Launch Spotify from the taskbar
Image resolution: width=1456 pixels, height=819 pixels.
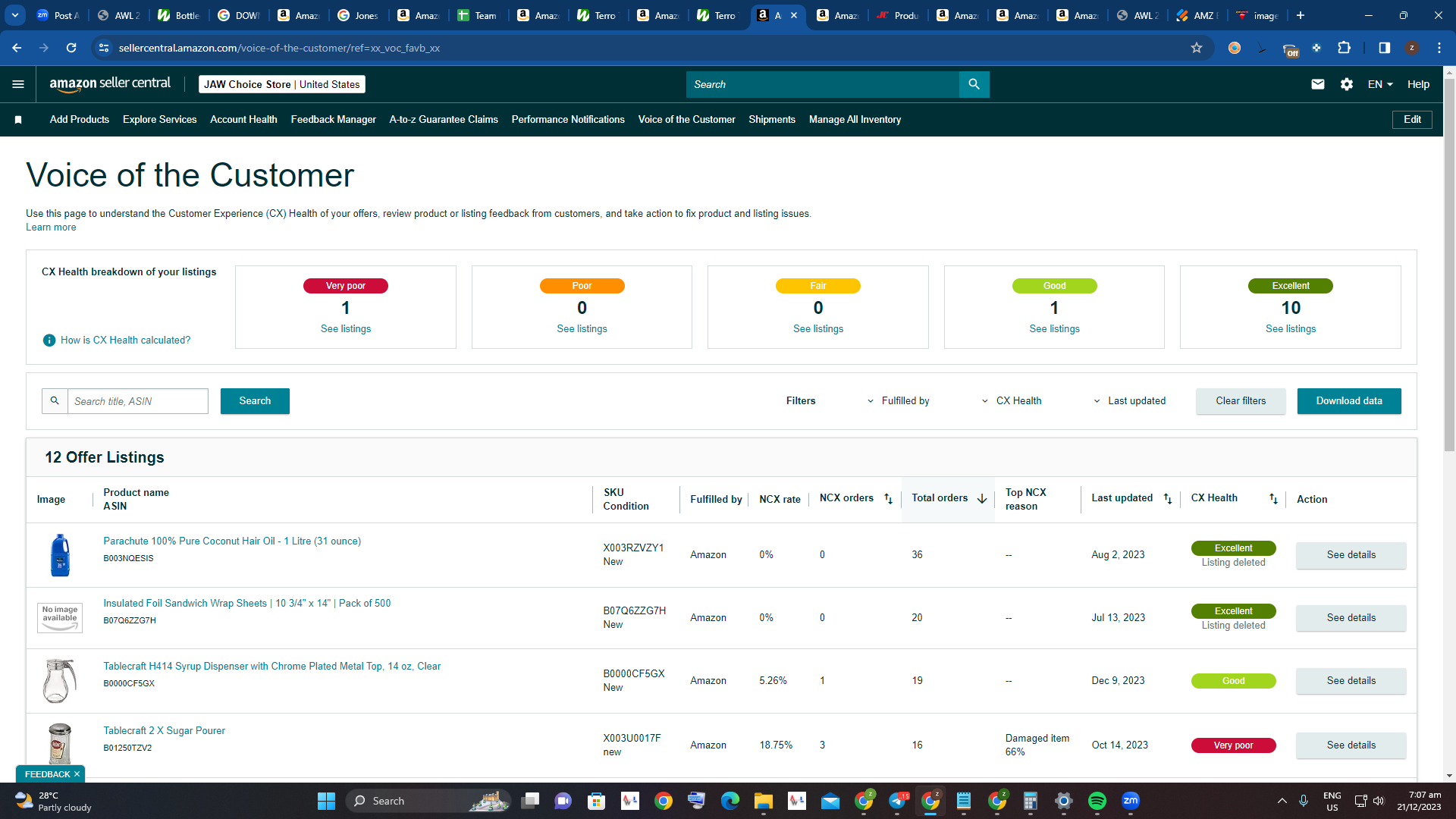(x=1097, y=801)
